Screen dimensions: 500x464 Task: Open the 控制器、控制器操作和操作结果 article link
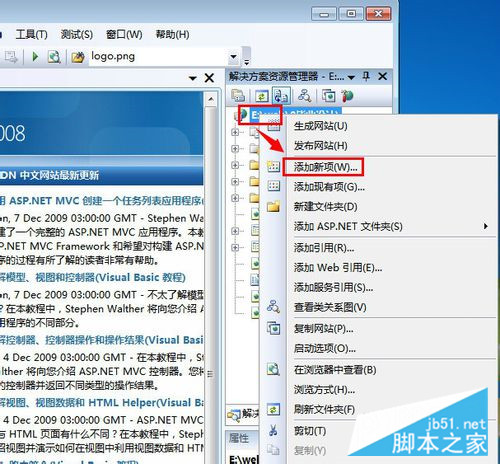pyautogui.click(x=102, y=340)
